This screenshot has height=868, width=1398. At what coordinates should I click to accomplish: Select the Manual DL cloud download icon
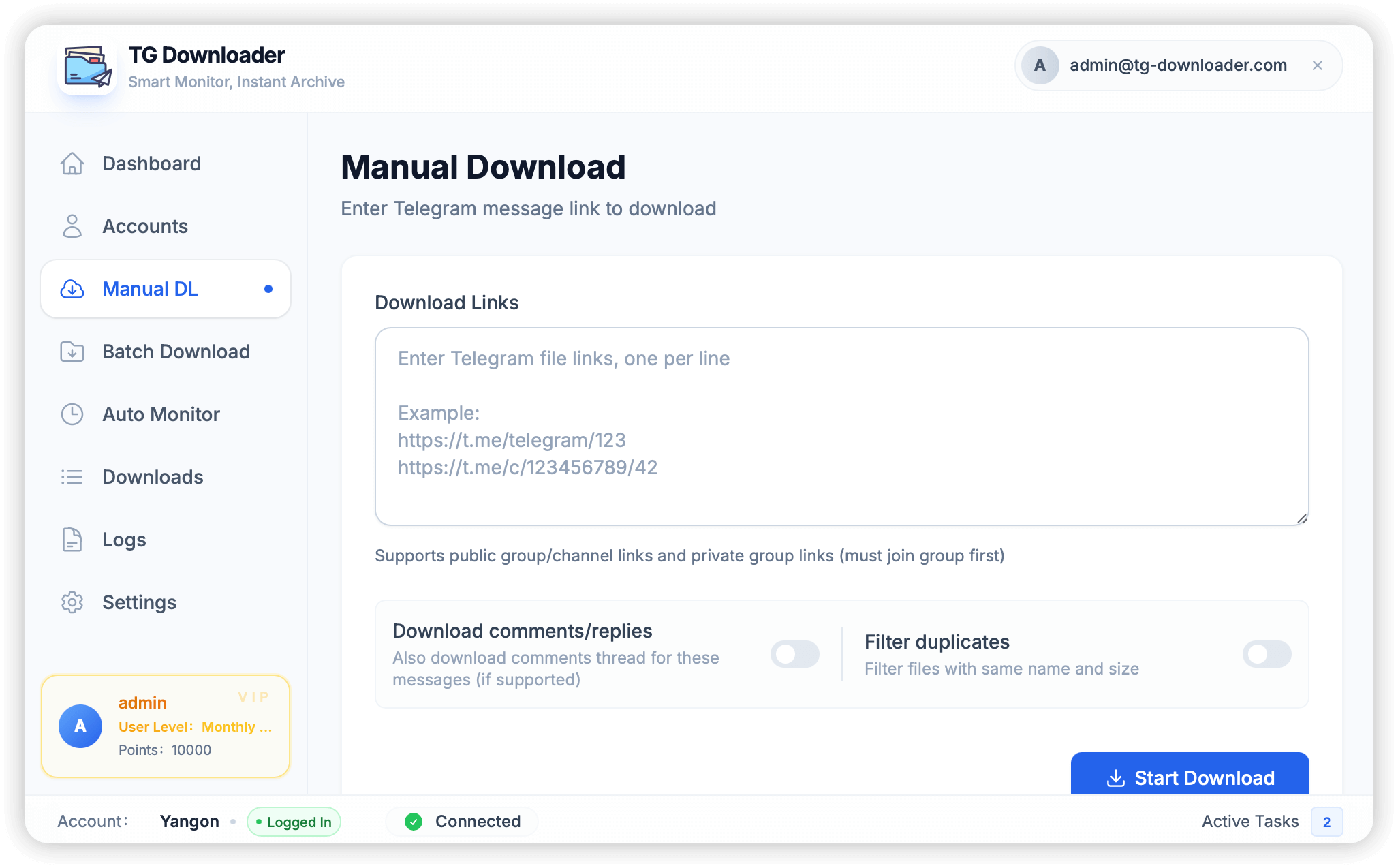[x=72, y=289]
